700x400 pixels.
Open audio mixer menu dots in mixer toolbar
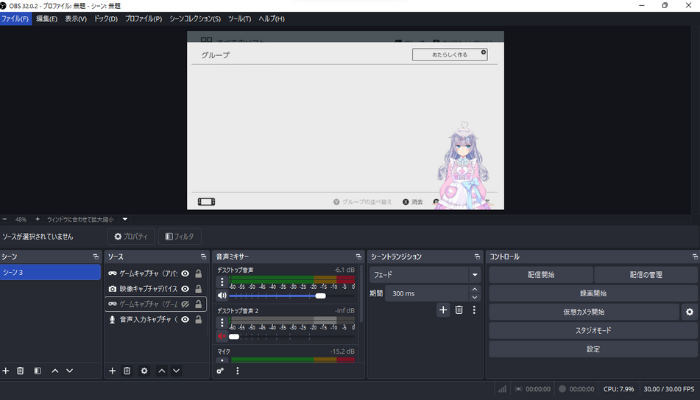point(238,371)
